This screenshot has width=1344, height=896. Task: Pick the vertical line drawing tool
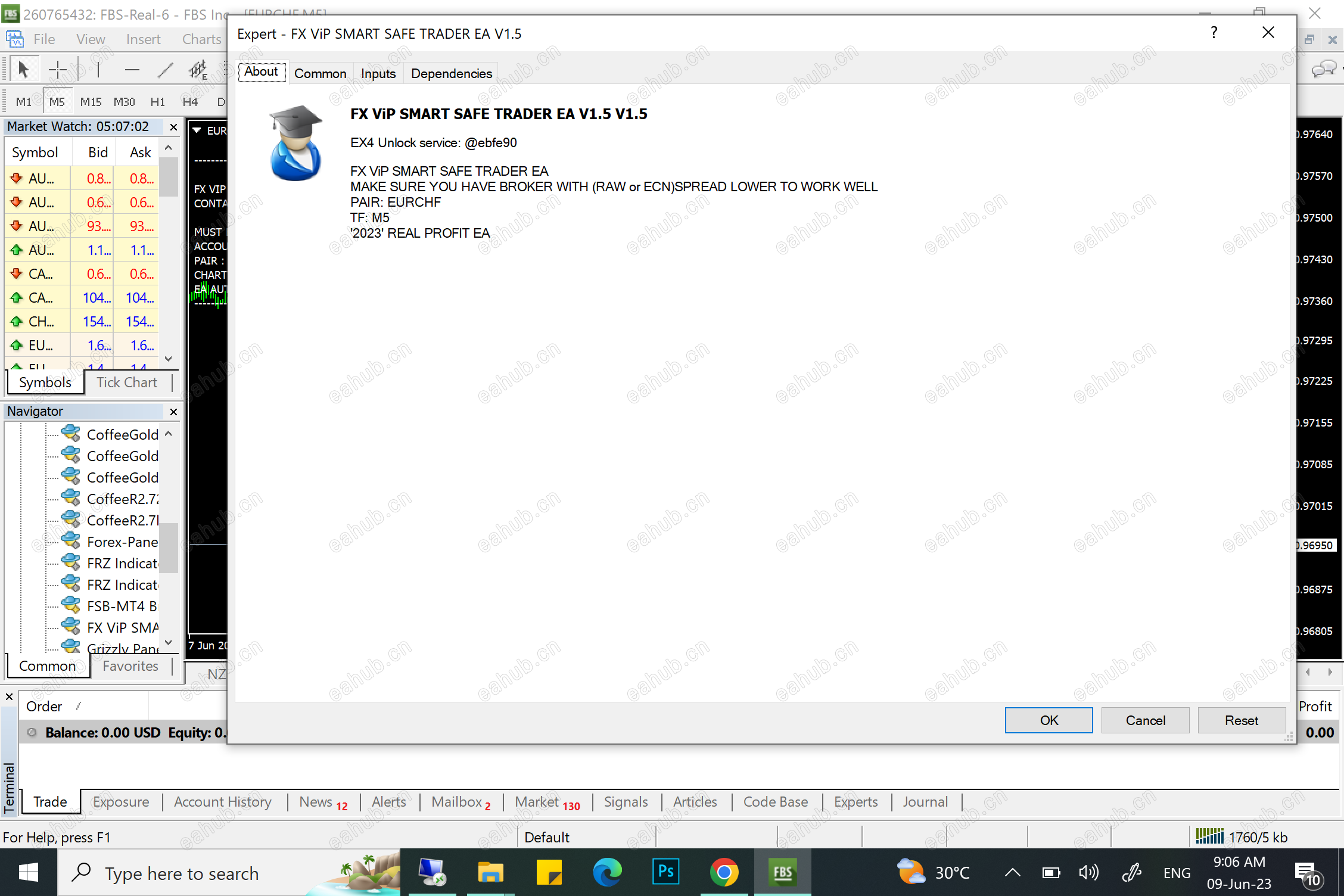click(98, 70)
